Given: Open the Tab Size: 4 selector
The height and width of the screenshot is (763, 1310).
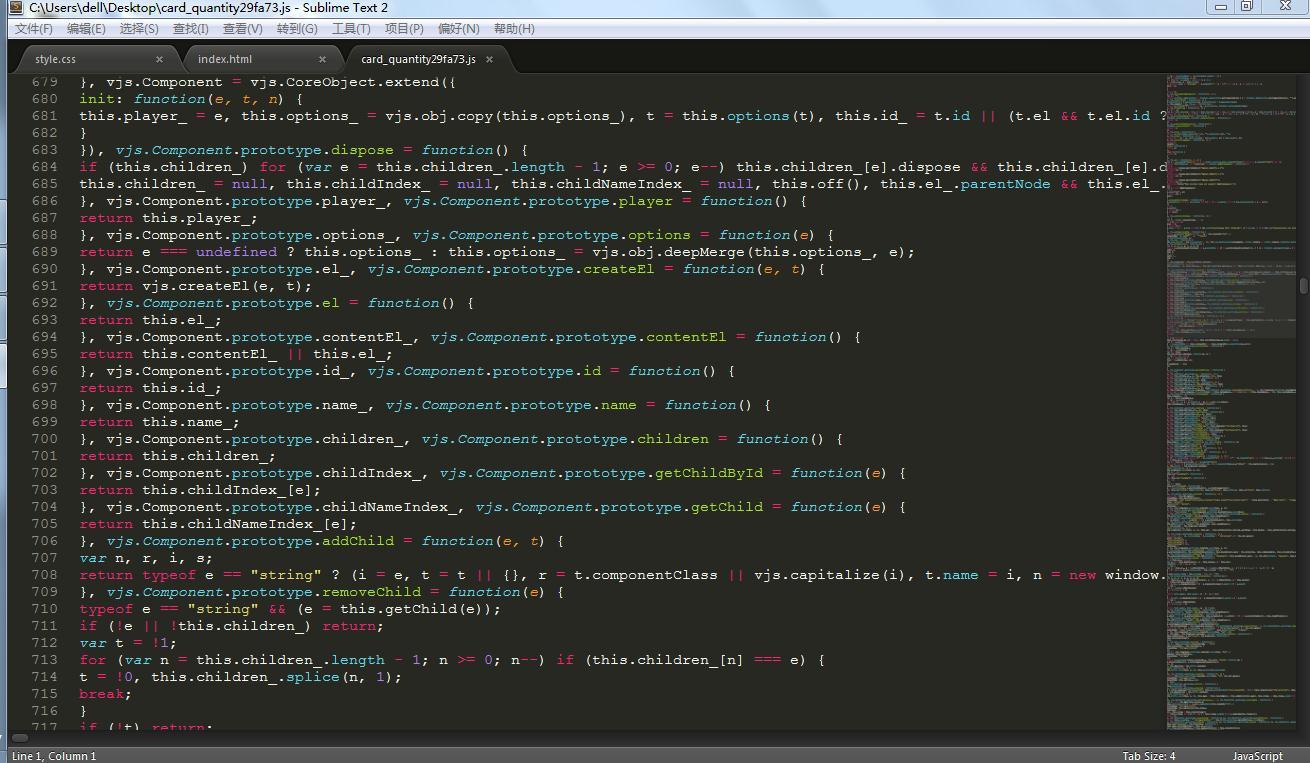Looking at the screenshot, I should coord(1149,756).
